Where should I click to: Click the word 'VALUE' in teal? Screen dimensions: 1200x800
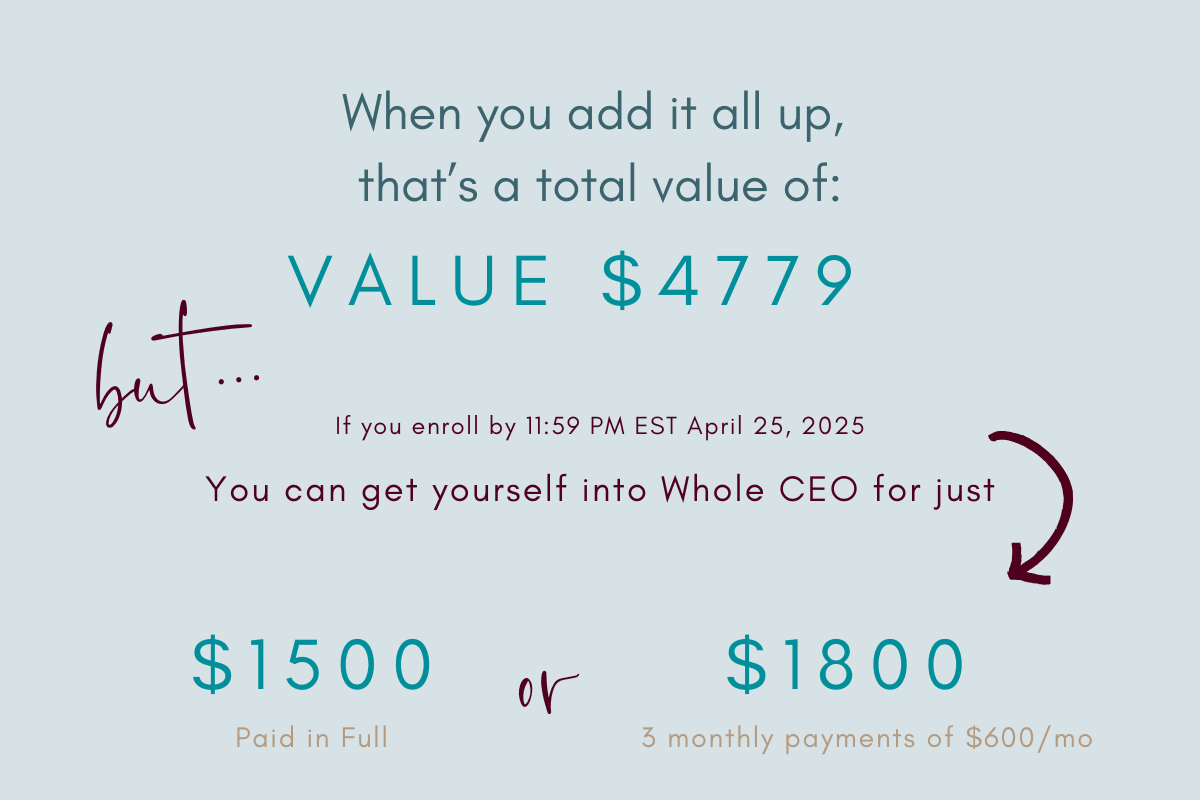point(419,280)
